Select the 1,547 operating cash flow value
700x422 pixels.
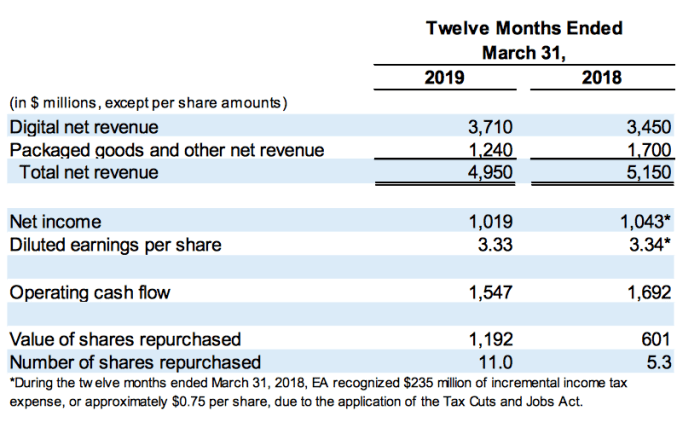490,292
